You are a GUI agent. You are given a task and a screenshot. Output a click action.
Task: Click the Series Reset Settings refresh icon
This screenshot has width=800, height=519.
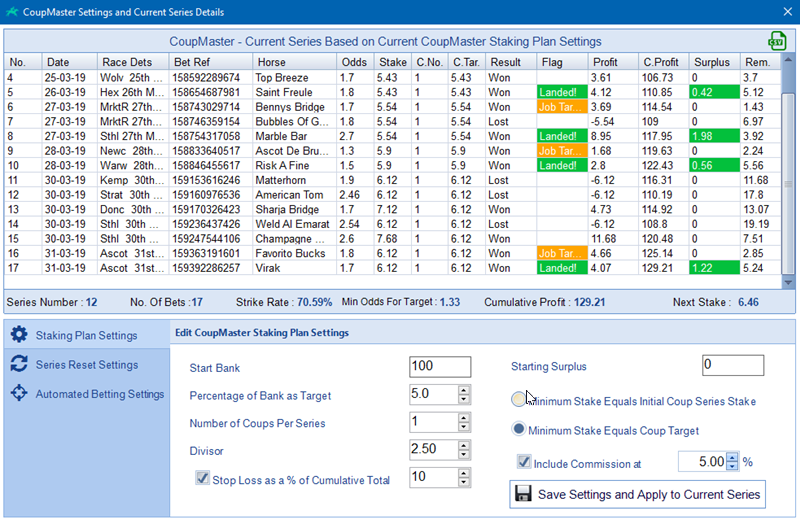tap(19, 364)
